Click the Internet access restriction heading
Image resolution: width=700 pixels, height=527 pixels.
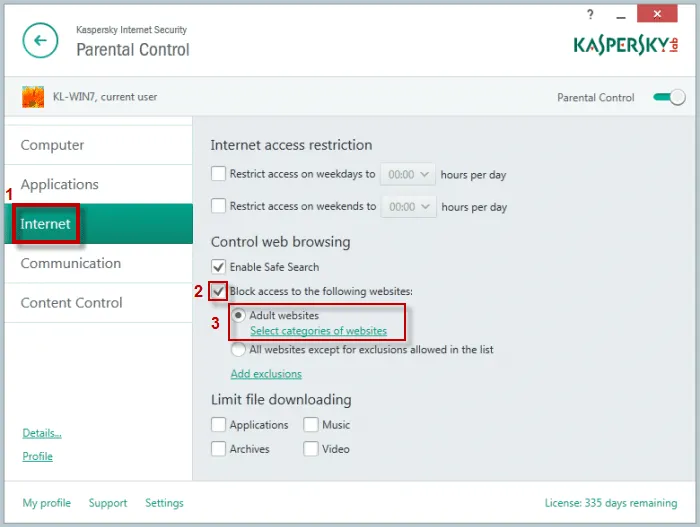291,145
